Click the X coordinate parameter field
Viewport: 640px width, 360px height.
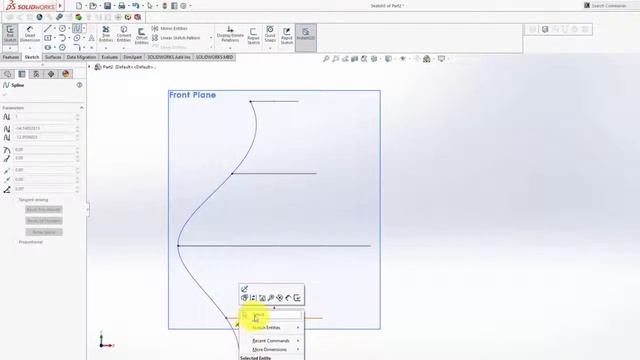click(x=45, y=129)
